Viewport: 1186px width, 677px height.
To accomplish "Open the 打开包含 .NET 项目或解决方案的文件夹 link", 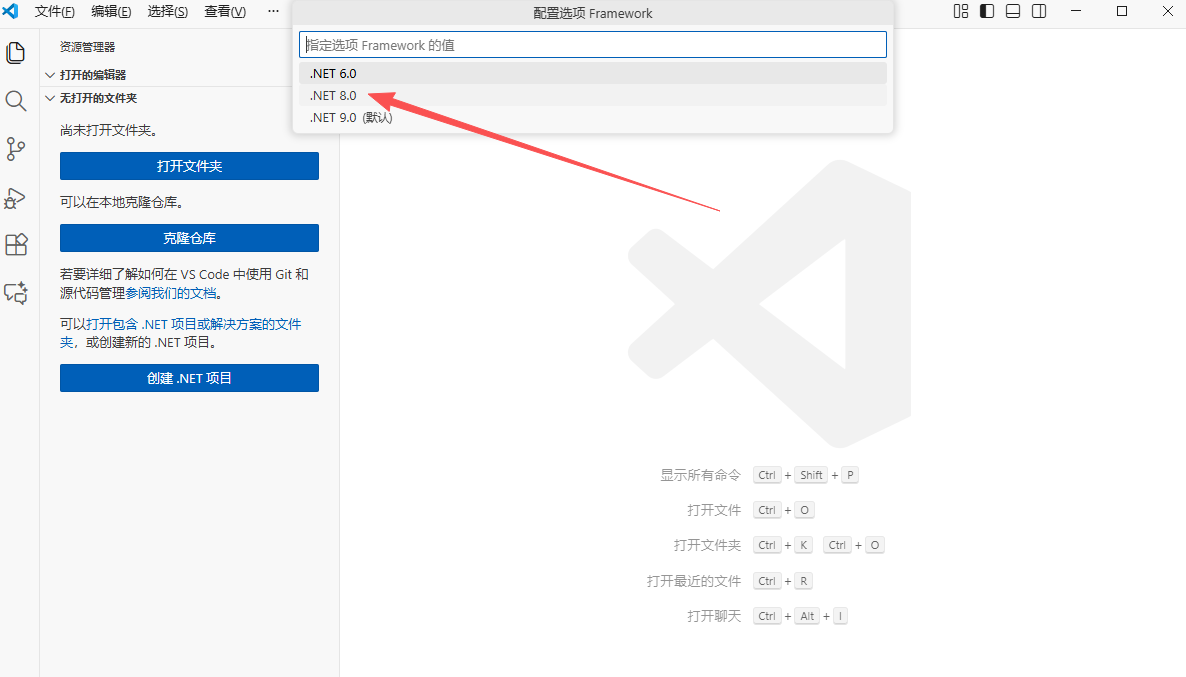I will pos(180,333).
